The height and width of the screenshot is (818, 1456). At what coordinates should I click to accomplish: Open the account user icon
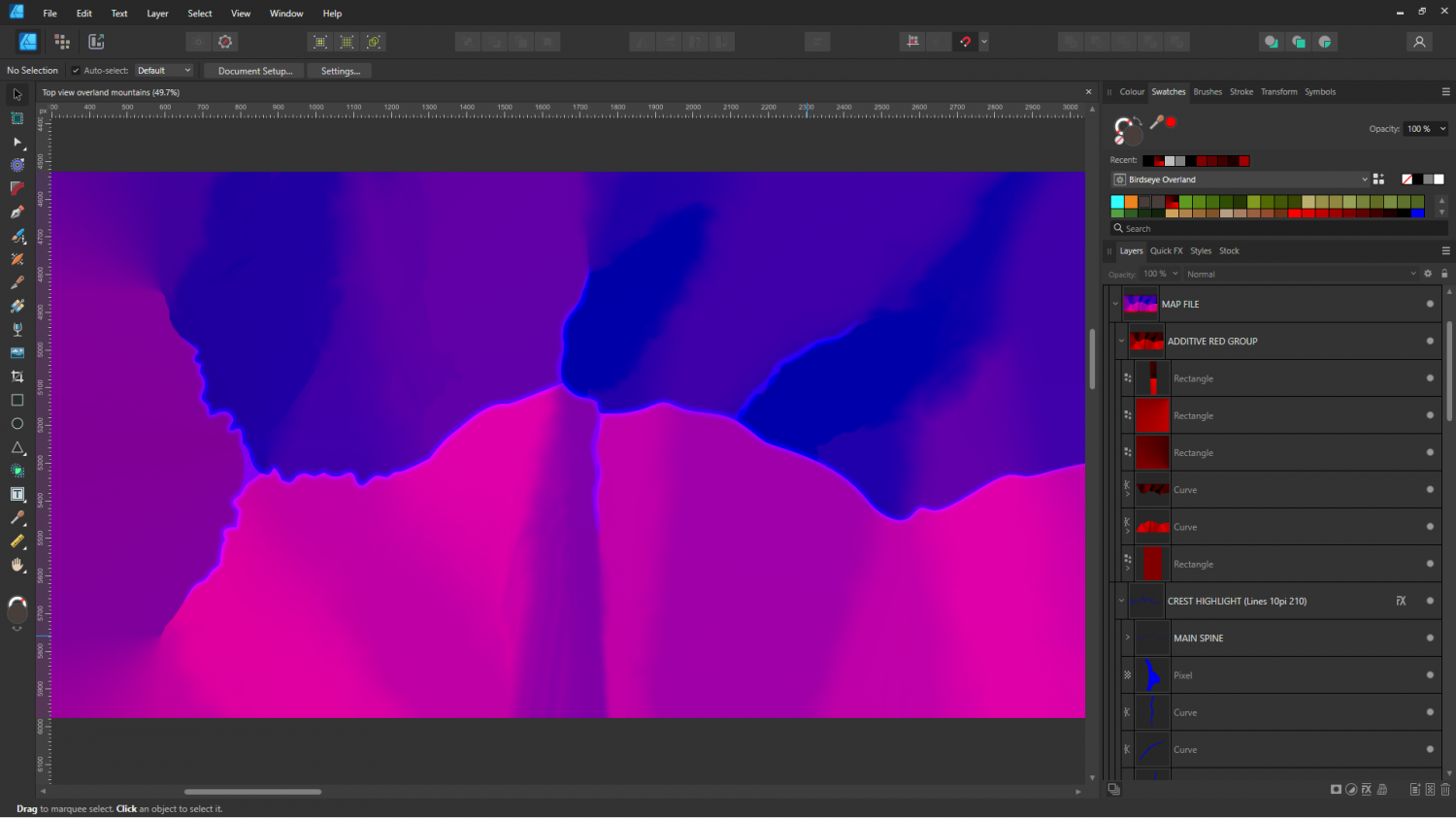click(1419, 42)
